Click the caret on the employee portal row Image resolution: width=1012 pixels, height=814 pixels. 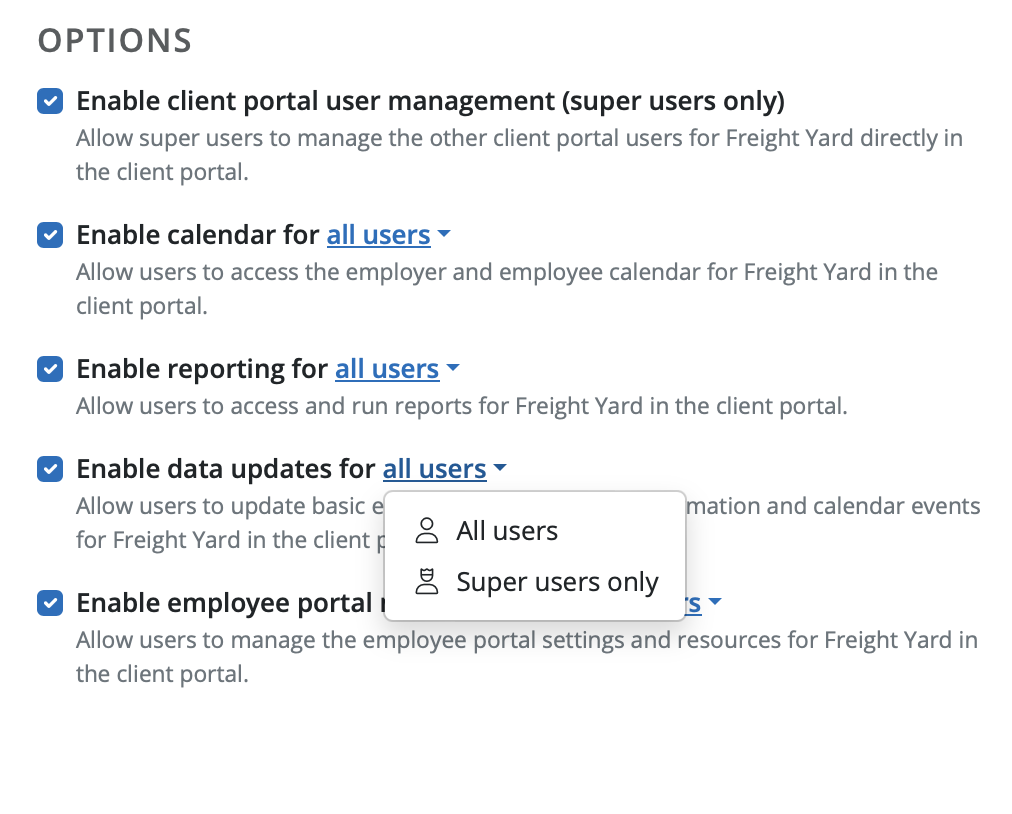pyautogui.click(x=715, y=603)
